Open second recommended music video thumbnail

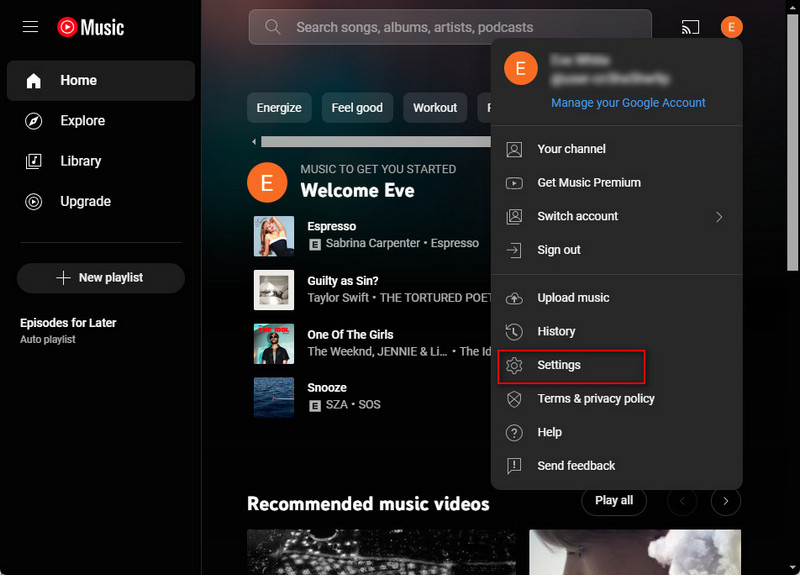635,552
